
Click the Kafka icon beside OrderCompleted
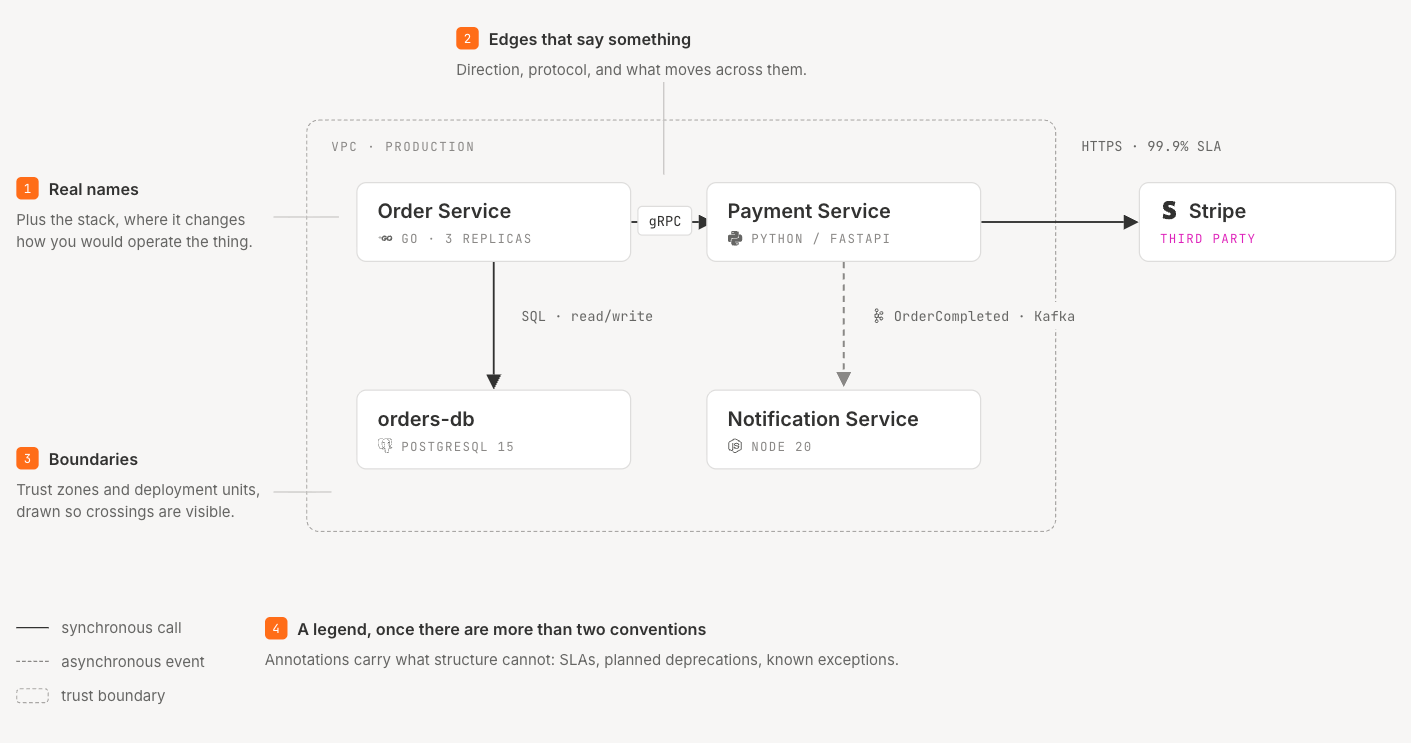point(879,316)
